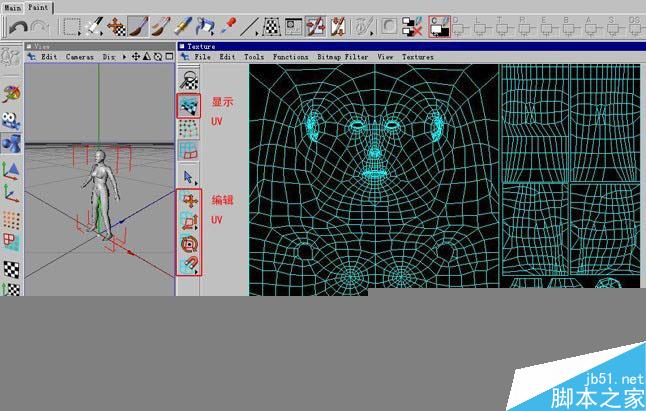Open Display menu in View panel
Screen dimensions: 646x411
(109, 57)
